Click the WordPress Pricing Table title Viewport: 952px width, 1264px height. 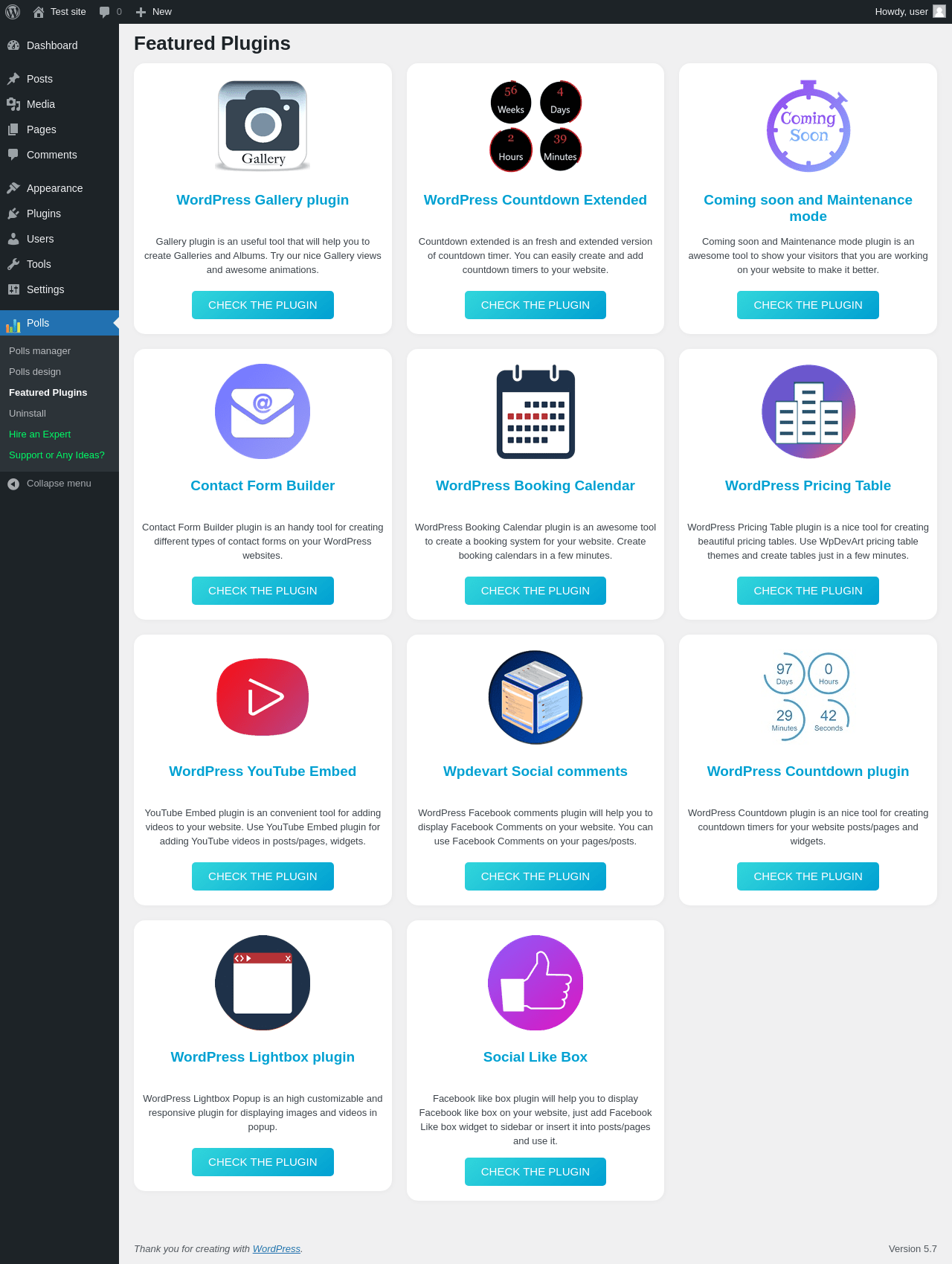(808, 486)
